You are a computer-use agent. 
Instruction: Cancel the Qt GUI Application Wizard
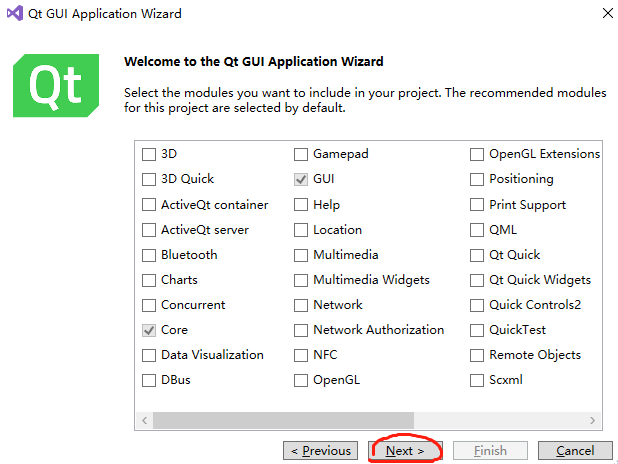575,451
